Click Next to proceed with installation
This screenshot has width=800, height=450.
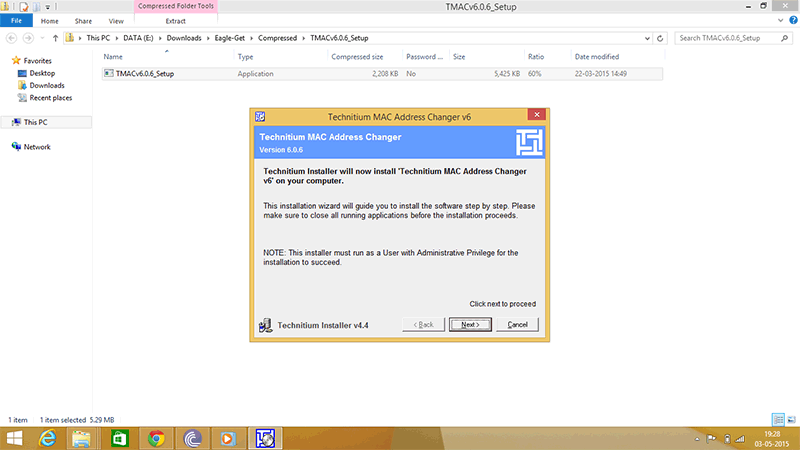[x=470, y=325]
